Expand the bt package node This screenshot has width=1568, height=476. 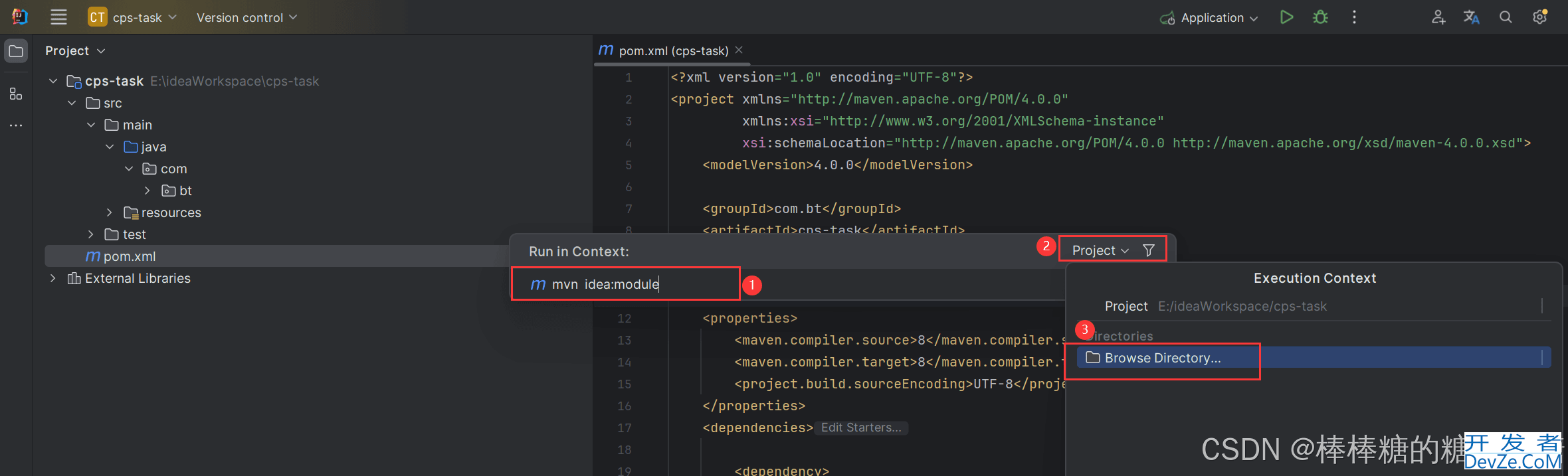147,191
